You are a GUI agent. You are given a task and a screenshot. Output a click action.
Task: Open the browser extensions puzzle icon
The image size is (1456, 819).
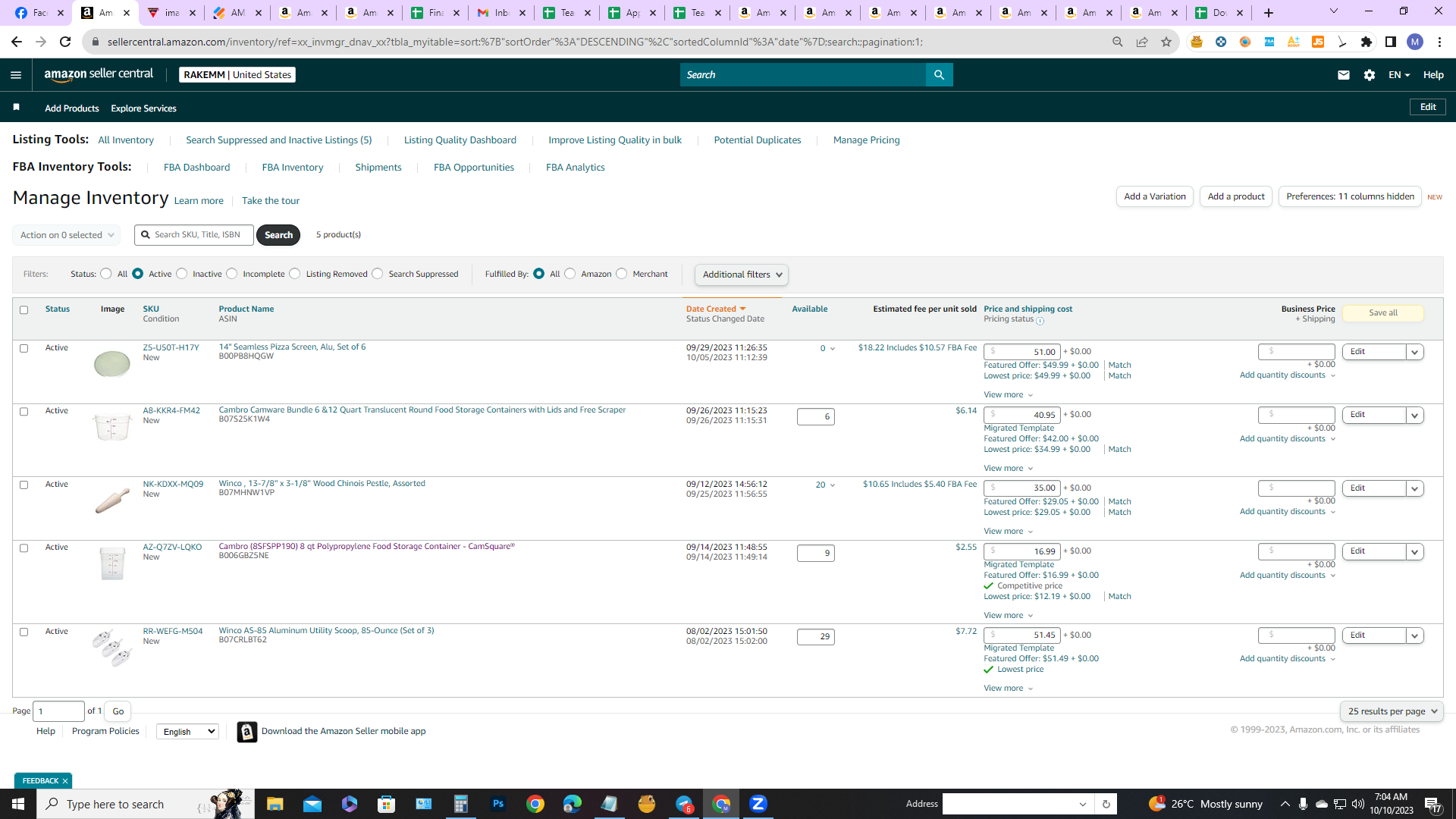1366,42
